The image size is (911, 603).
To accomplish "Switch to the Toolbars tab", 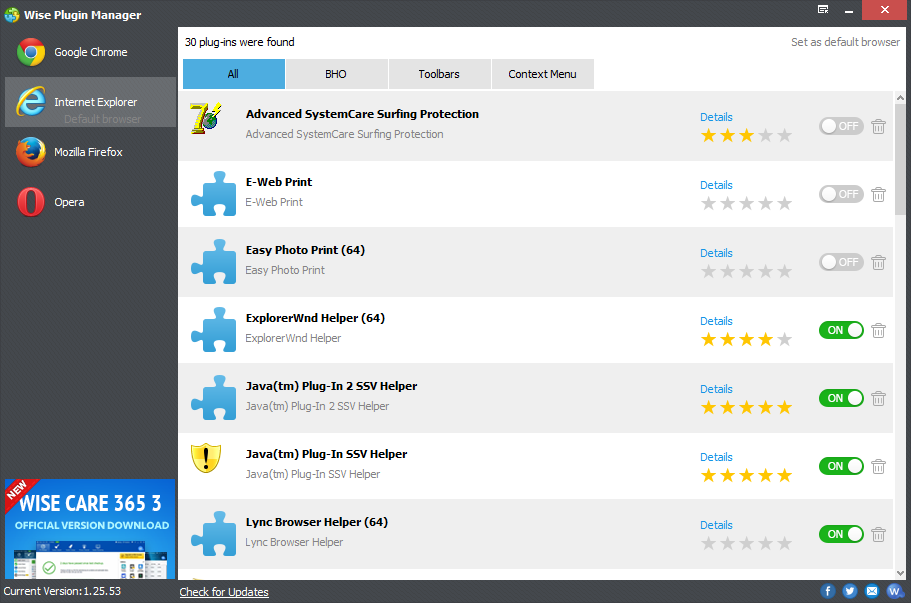I will click(x=439, y=74).
